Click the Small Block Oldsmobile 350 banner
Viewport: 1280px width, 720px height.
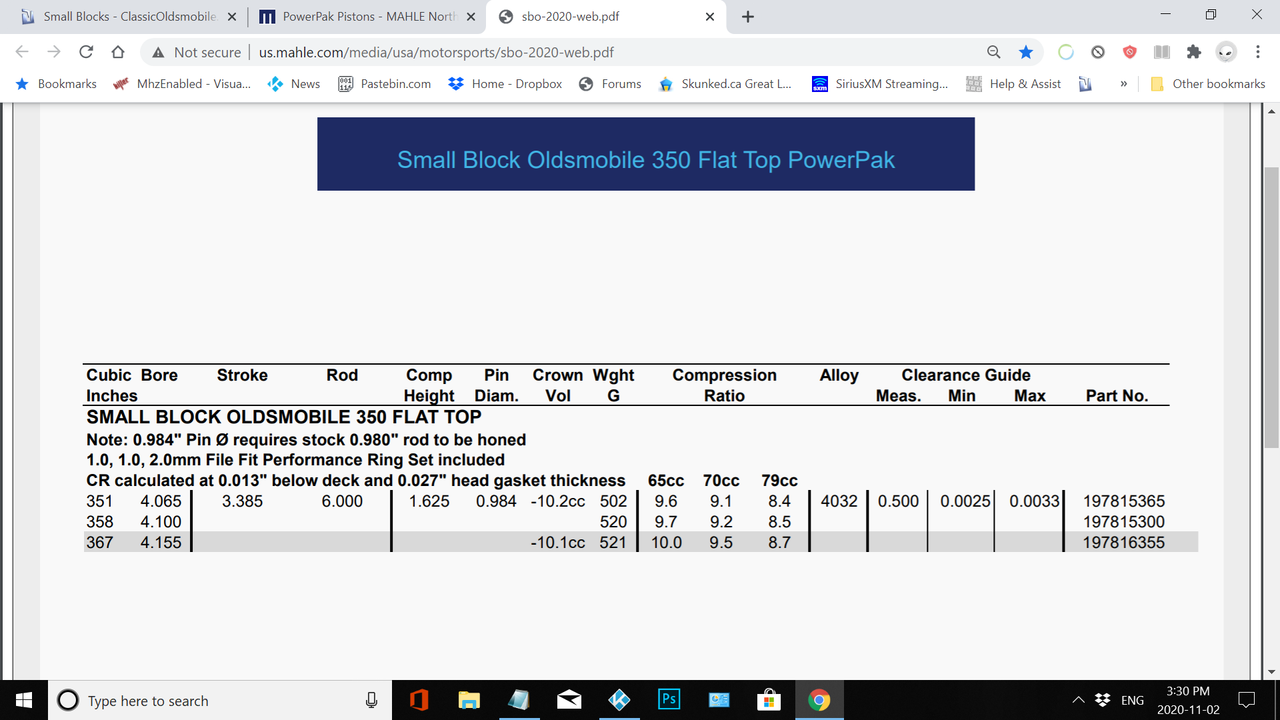646,154
